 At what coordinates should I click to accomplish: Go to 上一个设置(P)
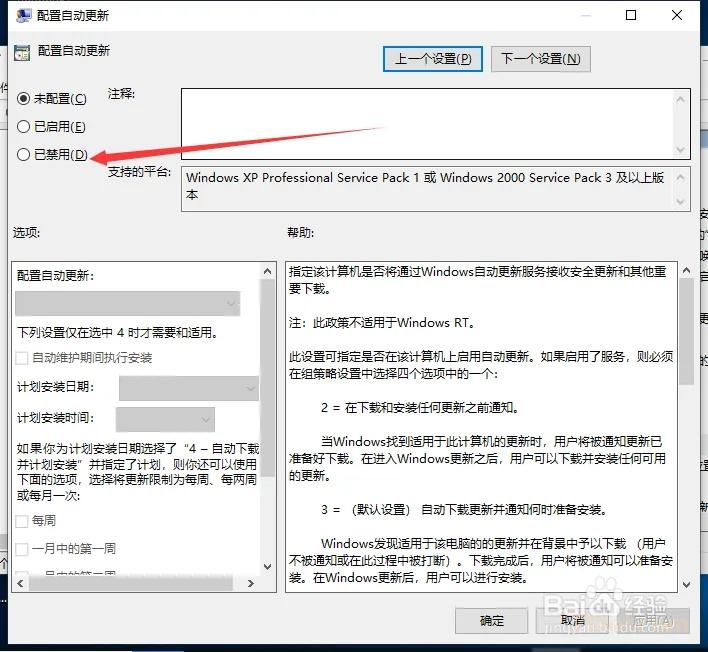tap(433, 59)
